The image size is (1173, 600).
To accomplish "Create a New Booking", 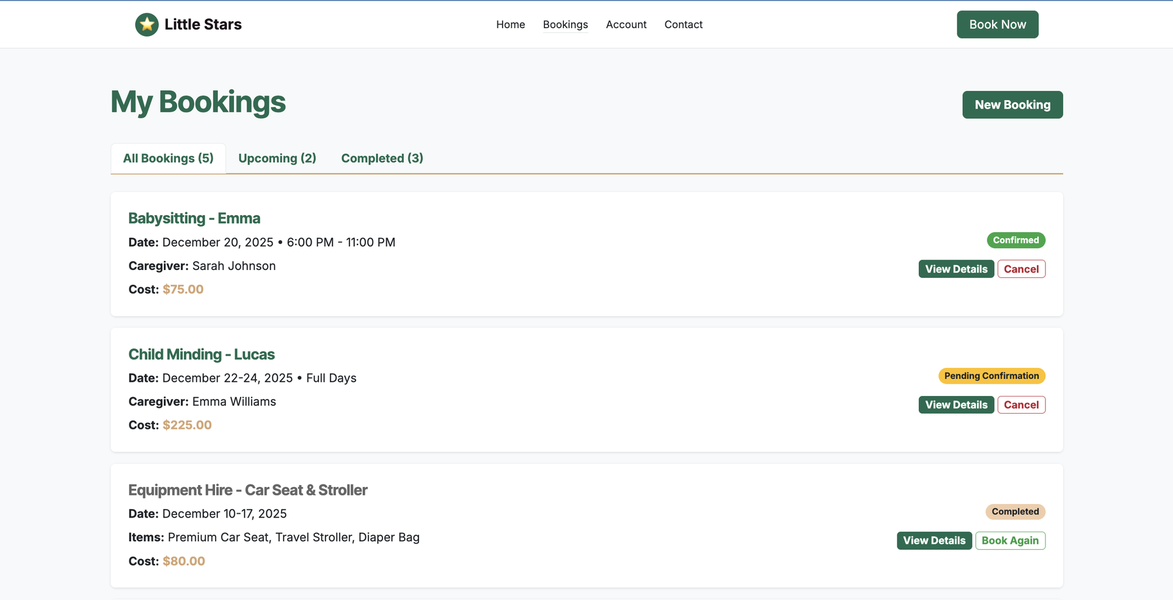I will 1012,104.
